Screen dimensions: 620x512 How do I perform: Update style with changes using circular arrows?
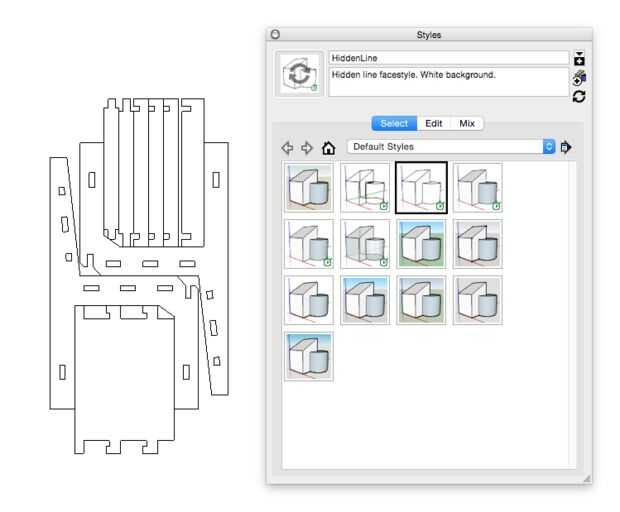[579, 96]
